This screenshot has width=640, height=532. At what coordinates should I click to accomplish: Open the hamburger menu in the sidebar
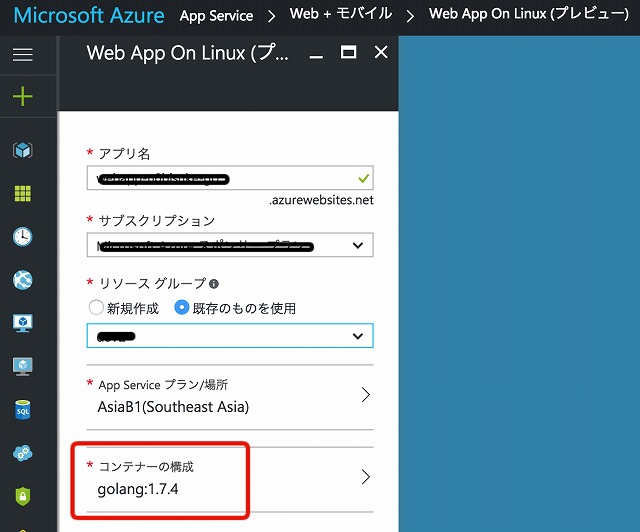point(22,55)
